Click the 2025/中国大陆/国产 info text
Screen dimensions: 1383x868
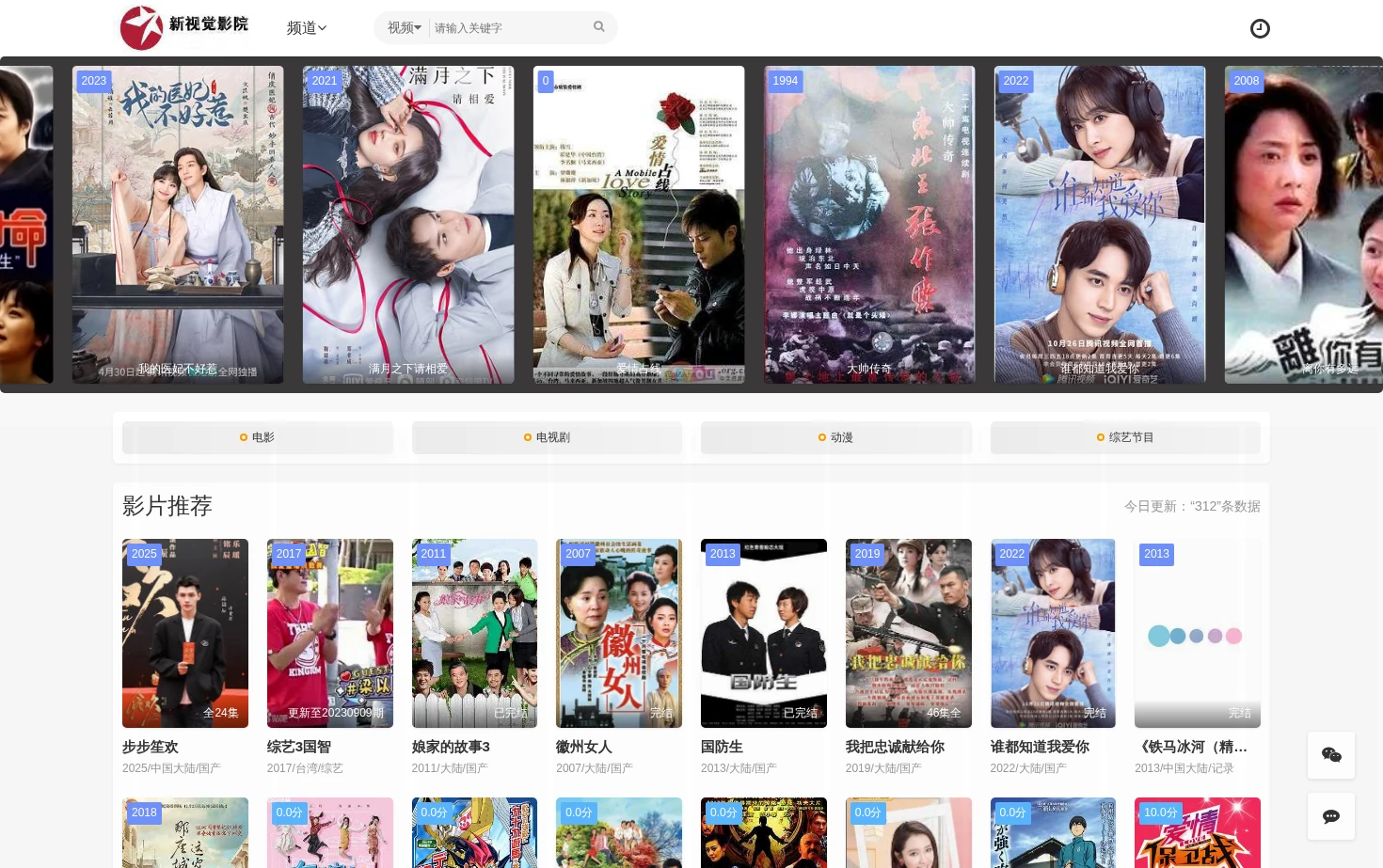tap(171, 768)
